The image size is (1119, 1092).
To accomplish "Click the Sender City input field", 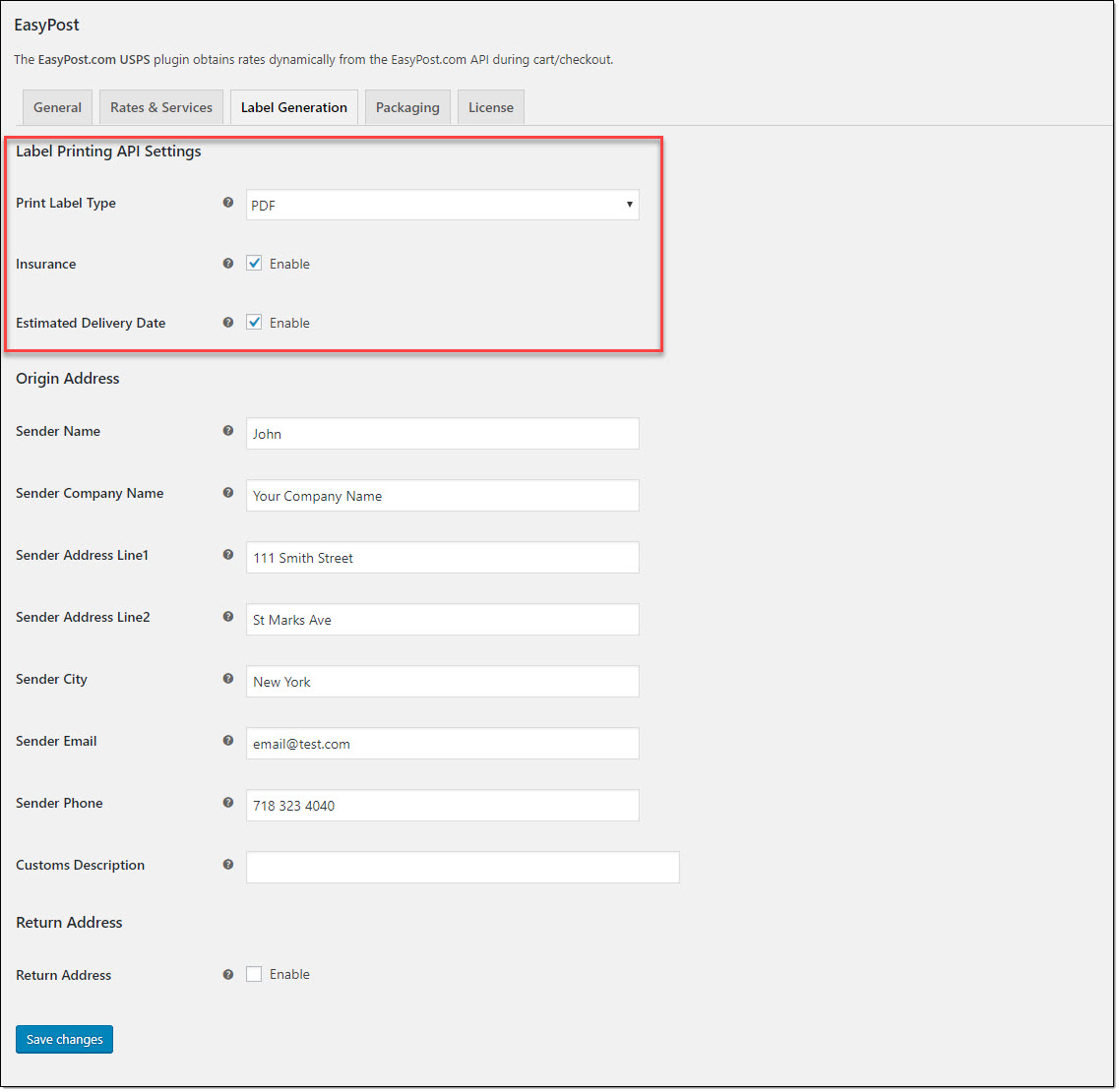I will (x=443, y=682).
